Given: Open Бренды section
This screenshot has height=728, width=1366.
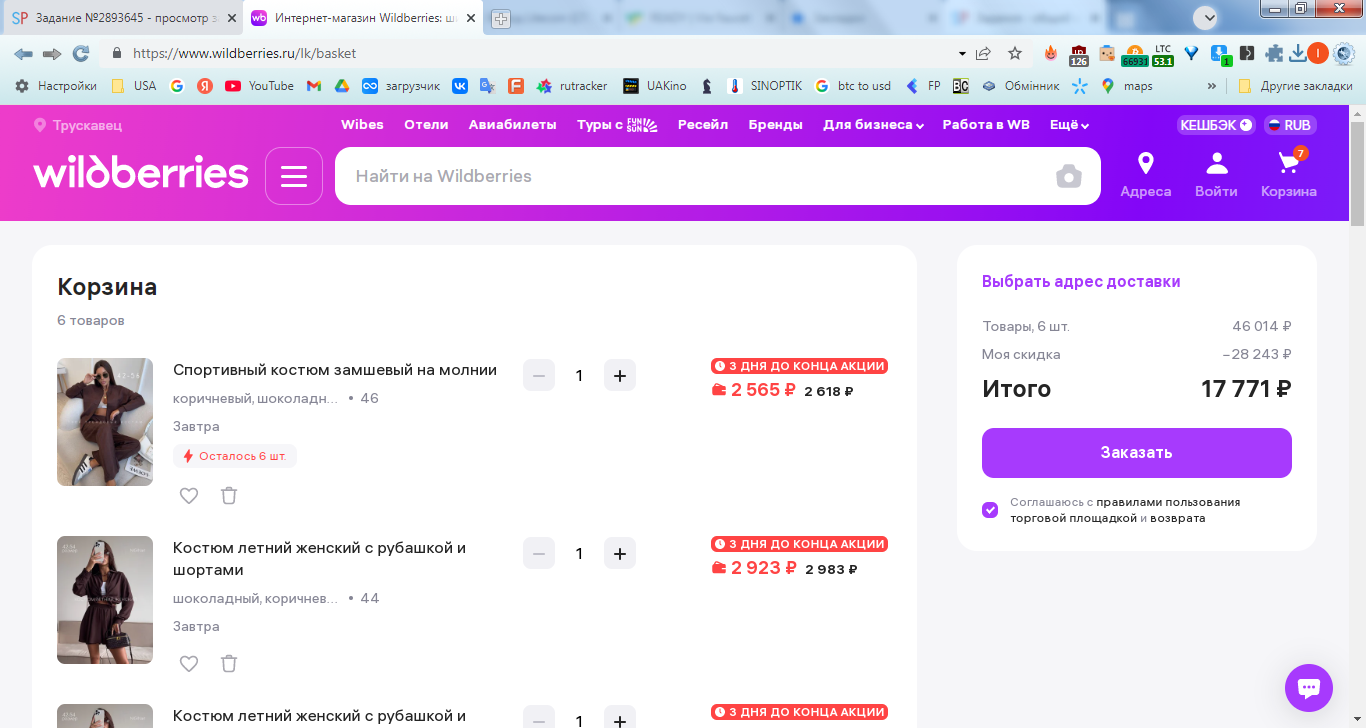Looking at the screenshot, I should pyautogui.click(x=776, y=125).
